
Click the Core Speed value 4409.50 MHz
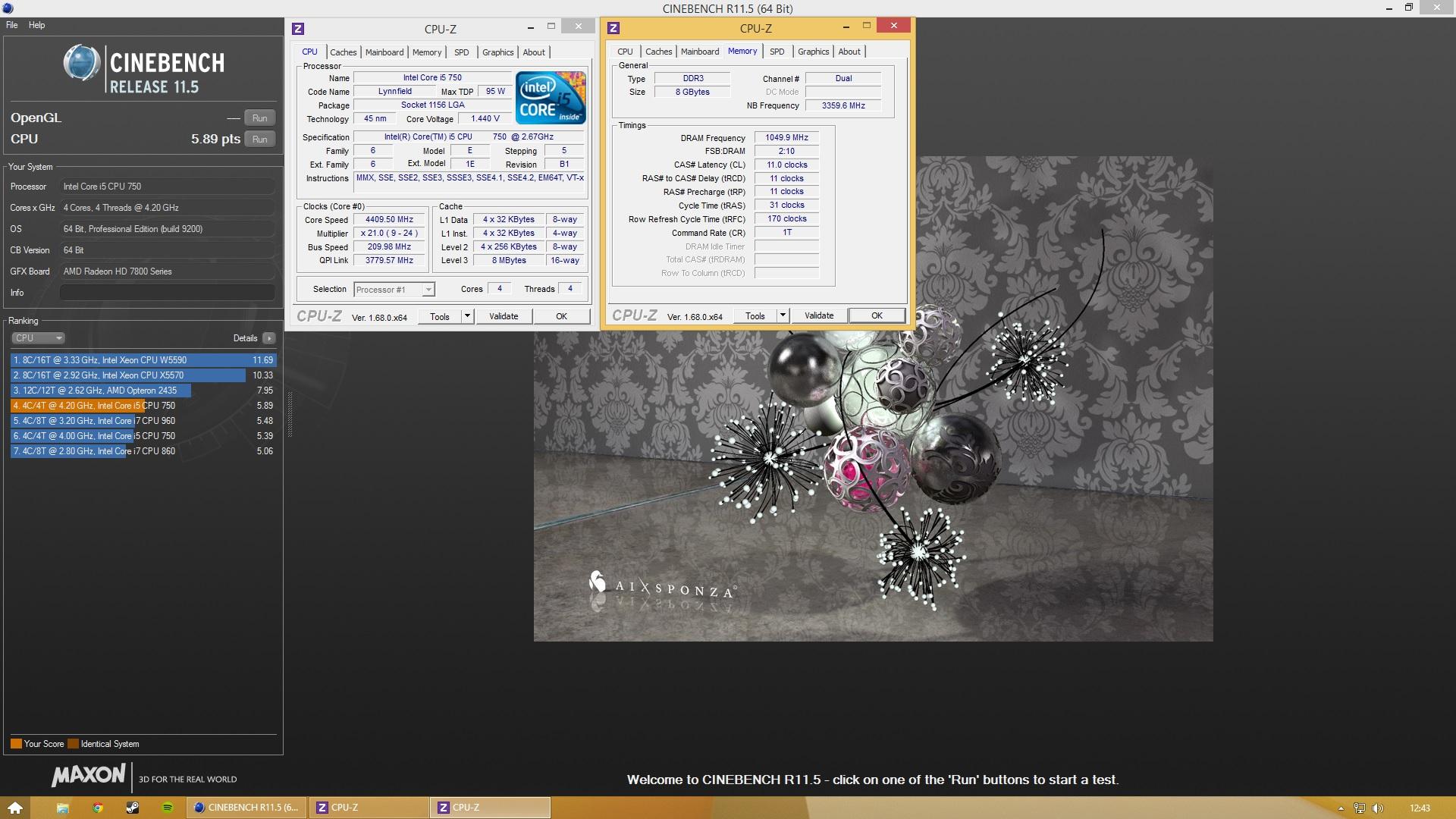pyautogui.click(x=390, y=220)
